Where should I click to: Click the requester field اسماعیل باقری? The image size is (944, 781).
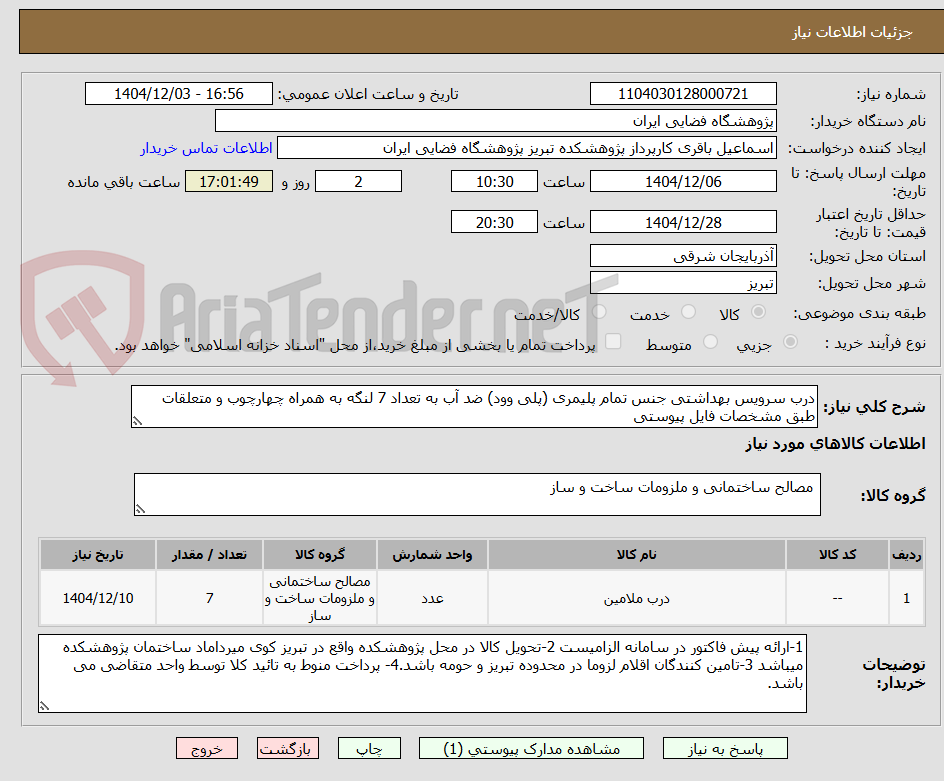pyautogui.click(x=527, y=148)
